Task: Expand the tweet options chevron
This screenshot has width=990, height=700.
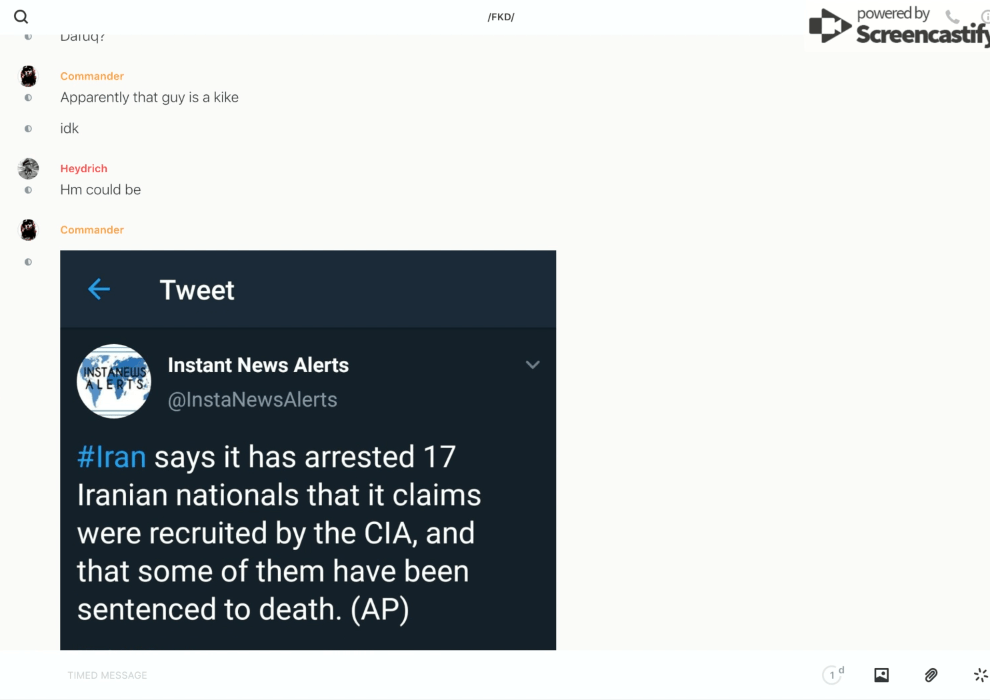Action: coord(532,365)
